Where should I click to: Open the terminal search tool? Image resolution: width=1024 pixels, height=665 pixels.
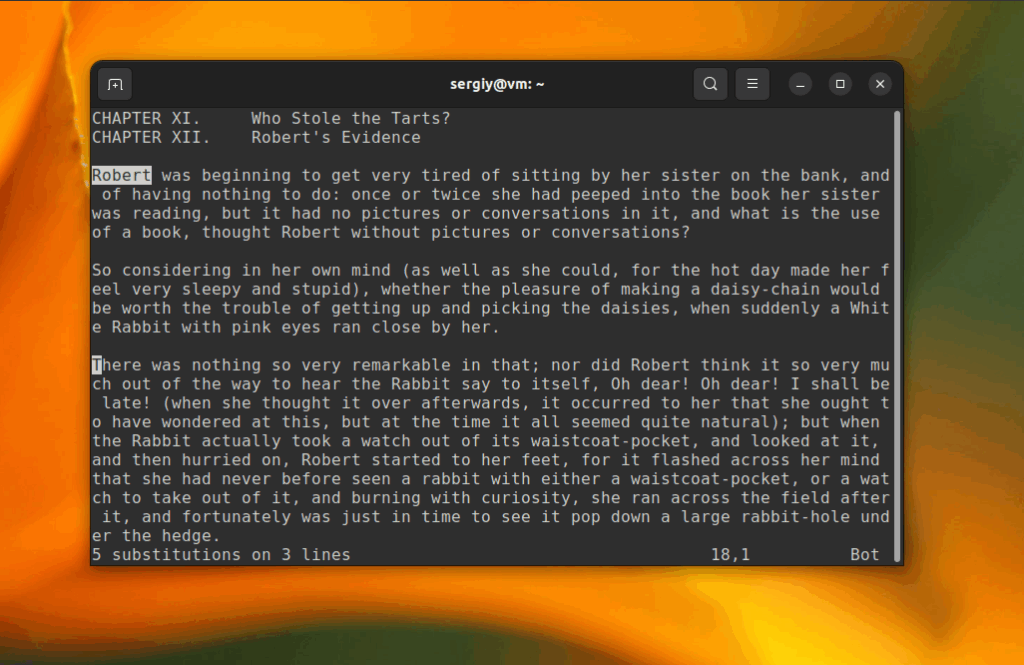point(710,84)
